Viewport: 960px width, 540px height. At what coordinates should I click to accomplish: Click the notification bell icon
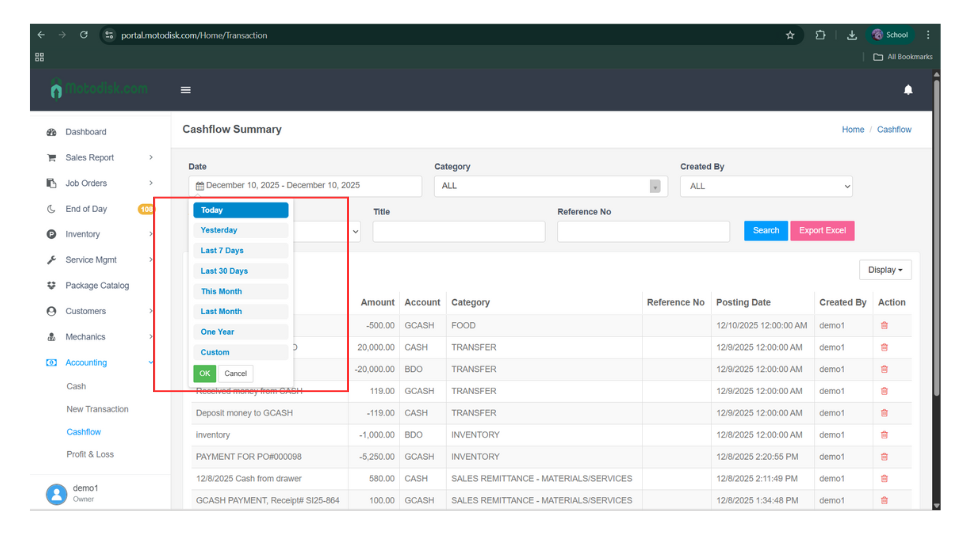(x=908, y=90)
